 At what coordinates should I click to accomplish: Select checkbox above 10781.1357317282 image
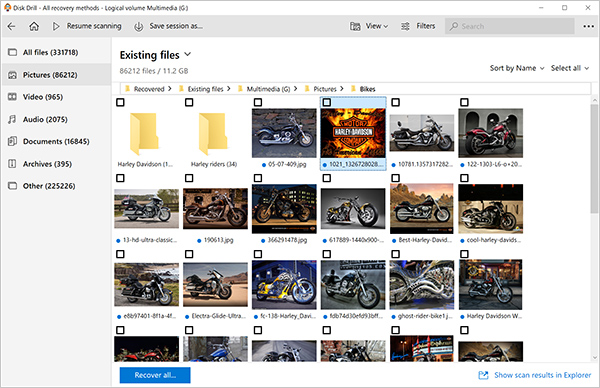coord(396,102)
